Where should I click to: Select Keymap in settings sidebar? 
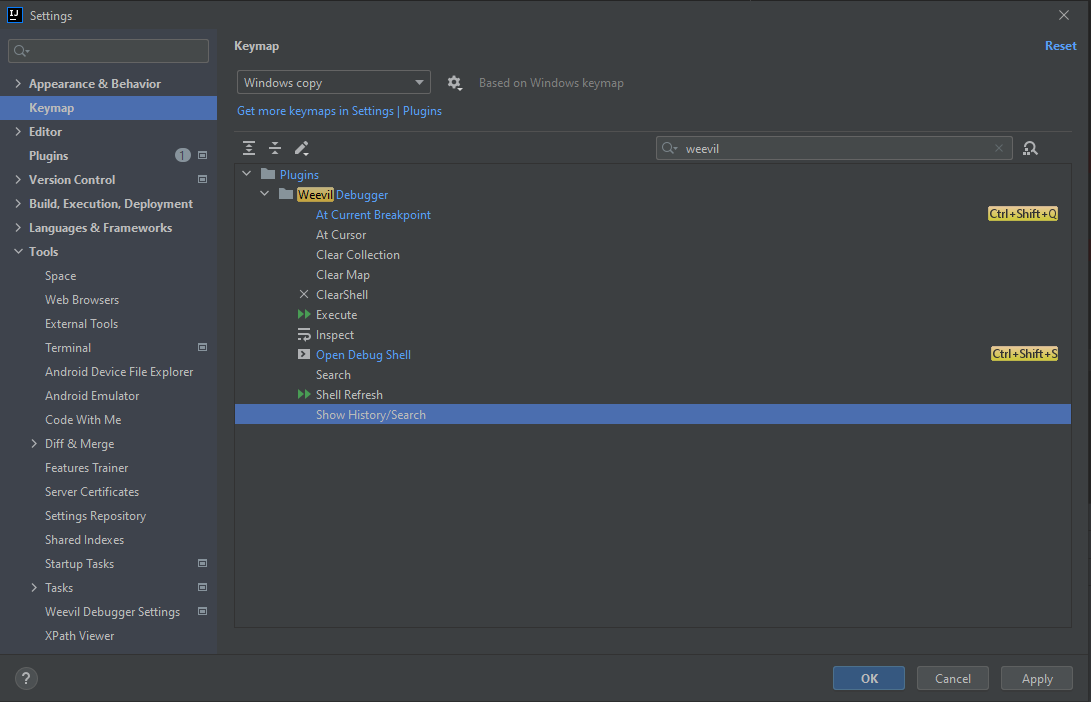point(109,108)
